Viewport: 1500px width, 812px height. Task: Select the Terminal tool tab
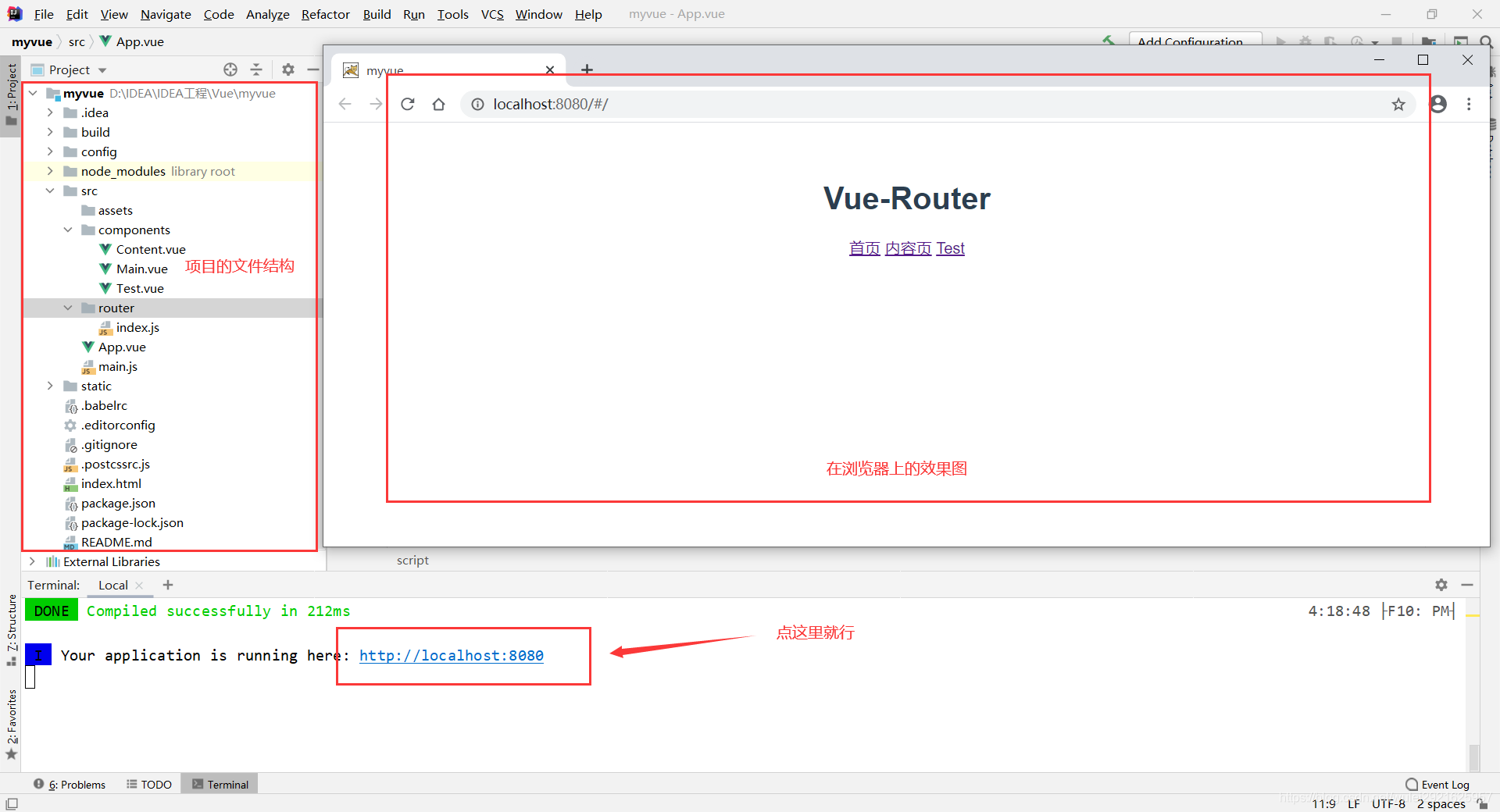[x=220, y=785]
